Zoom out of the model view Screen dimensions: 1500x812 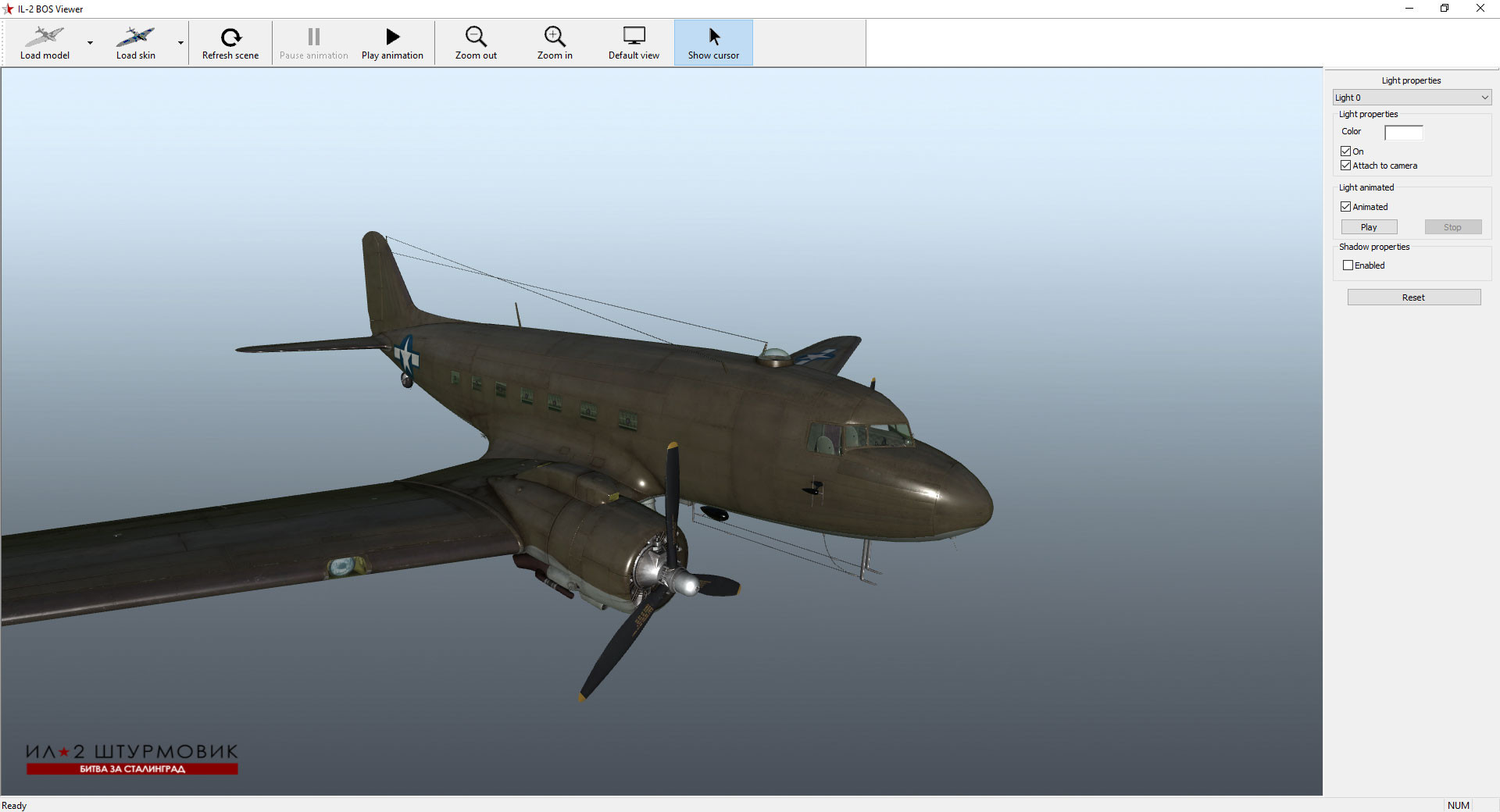pyautogui.click(x=476, y=43)
